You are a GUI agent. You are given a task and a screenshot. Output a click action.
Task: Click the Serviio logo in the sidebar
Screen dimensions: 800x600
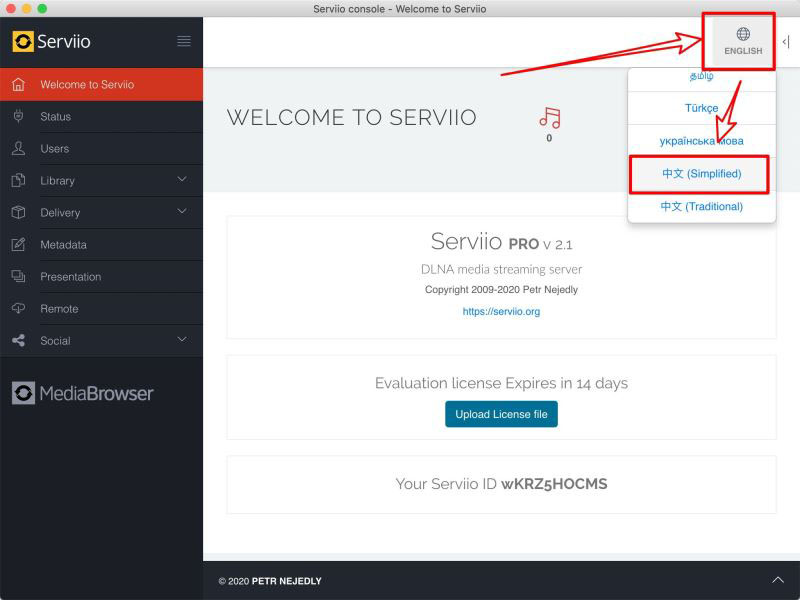[52, 41]
